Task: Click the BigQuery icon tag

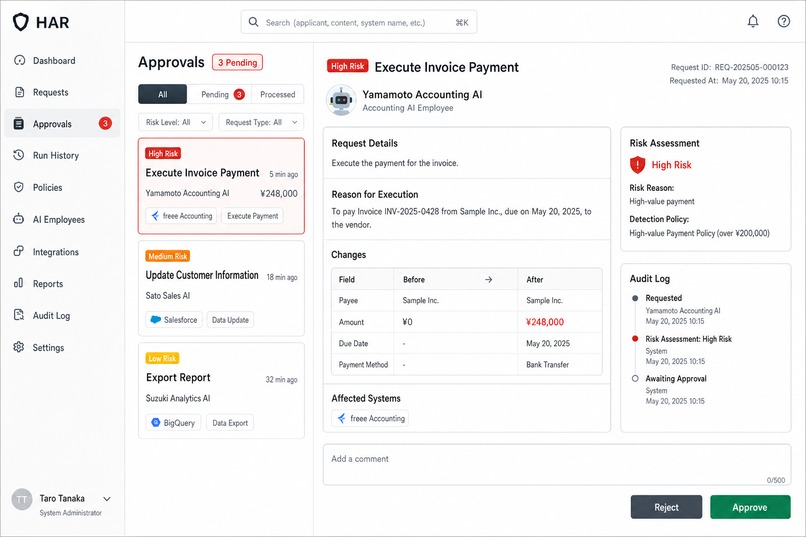Action: (173, 423)
